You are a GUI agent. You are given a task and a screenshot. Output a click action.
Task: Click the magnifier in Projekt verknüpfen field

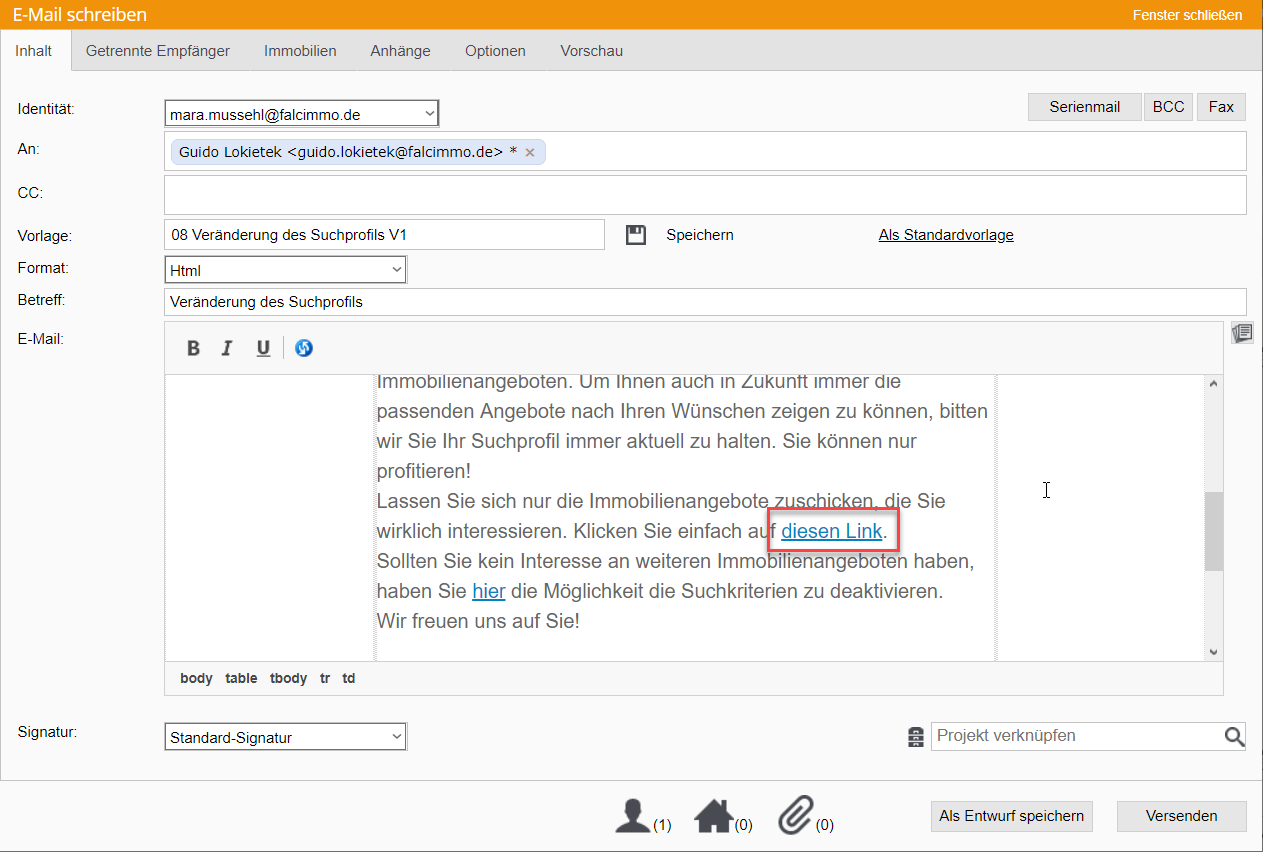pyautogui.click(x=1234, y=737)
